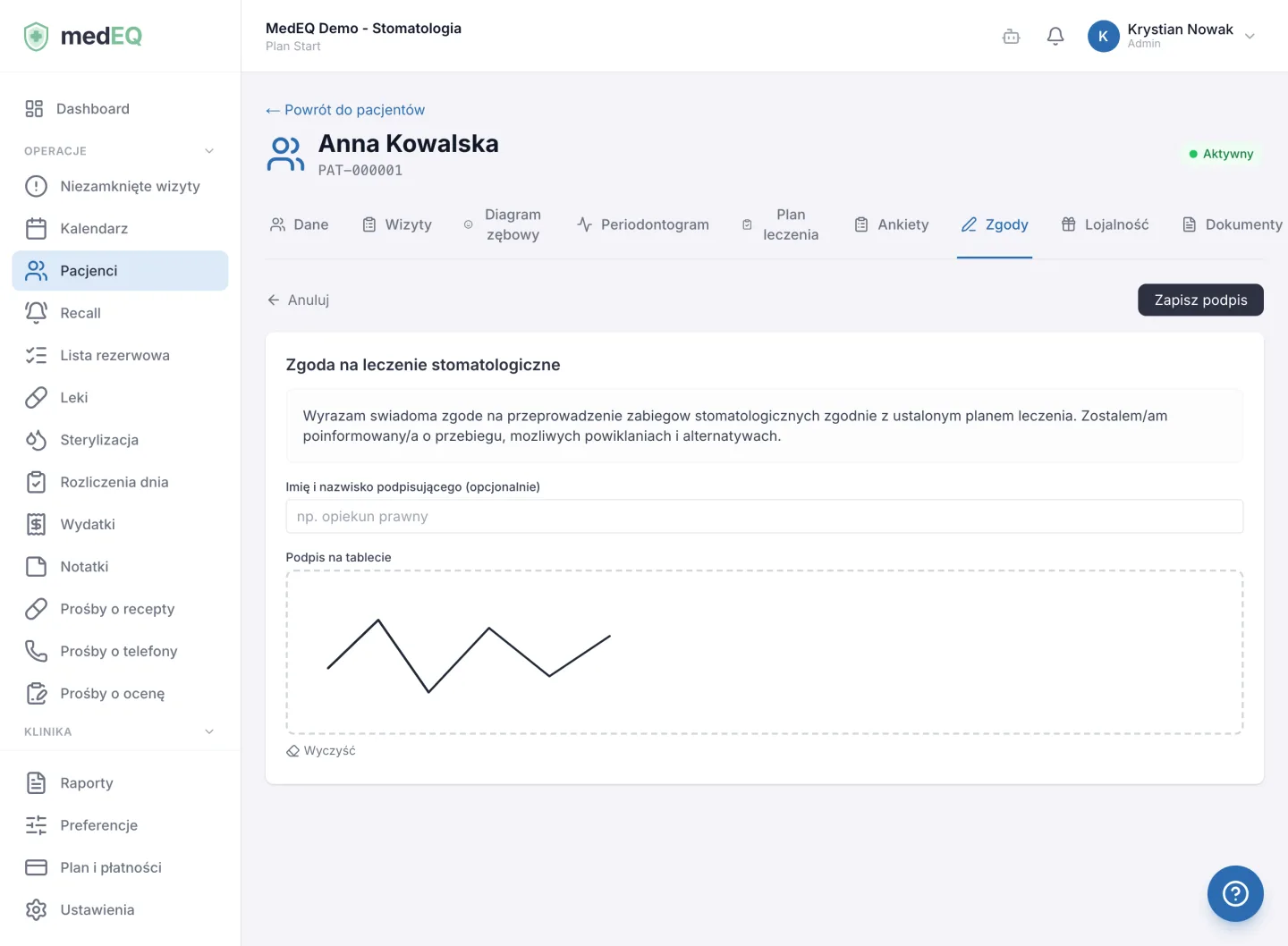This screenshot has width=1288, height=946.
Task: Click the large patient icon beside Anna Kowalska
Action: point(285,154)
